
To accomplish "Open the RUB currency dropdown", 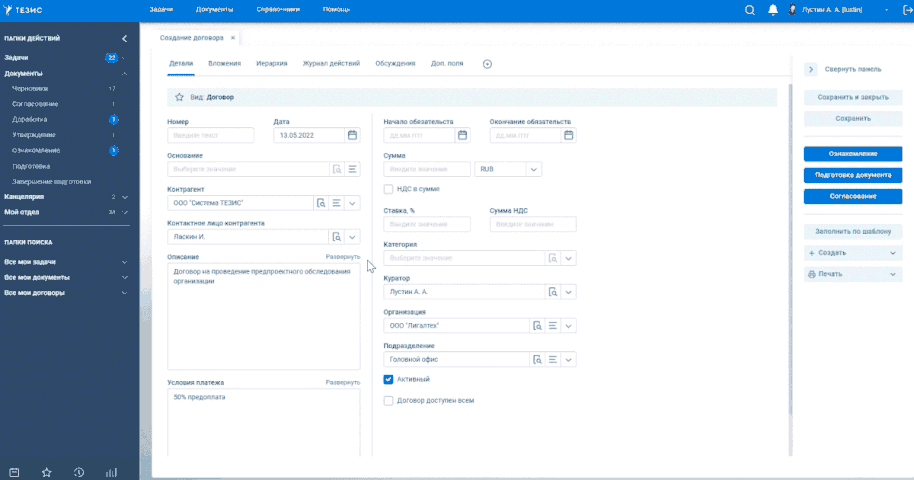I will click(534, 170).
